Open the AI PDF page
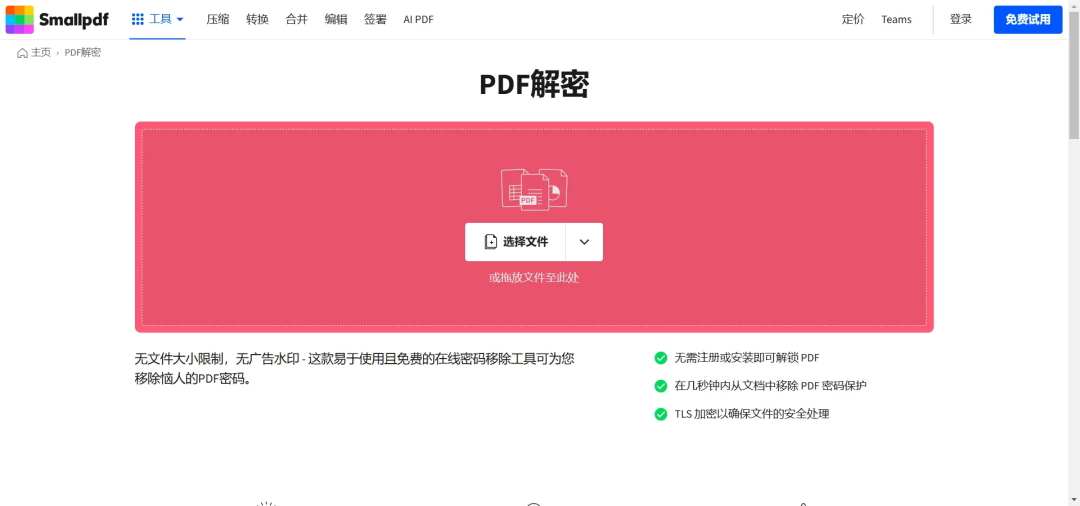Screen dimensions: 1080x506 click(418, 19)
